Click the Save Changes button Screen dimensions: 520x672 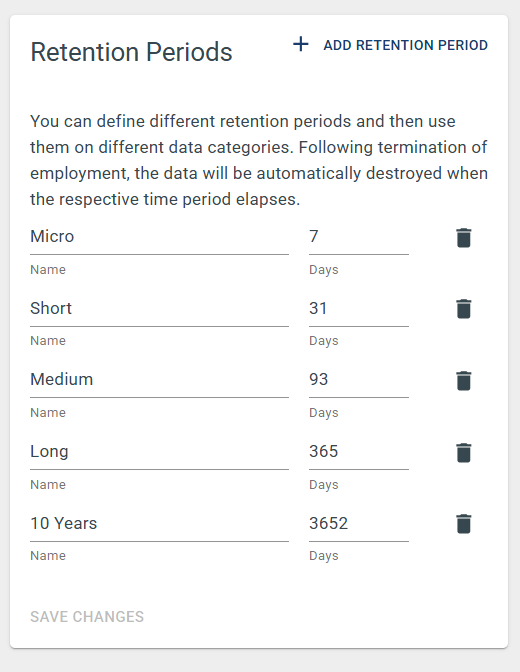87,616
